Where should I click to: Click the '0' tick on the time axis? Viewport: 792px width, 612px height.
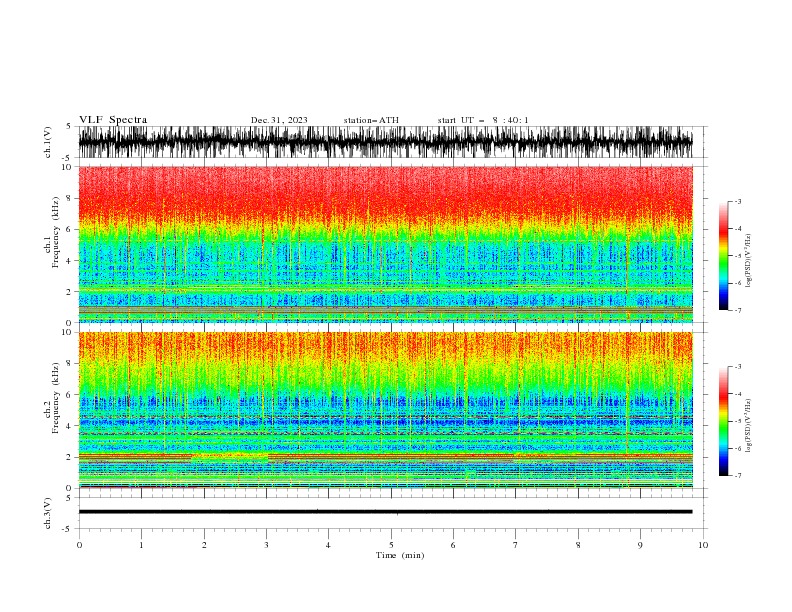[79, 545]
